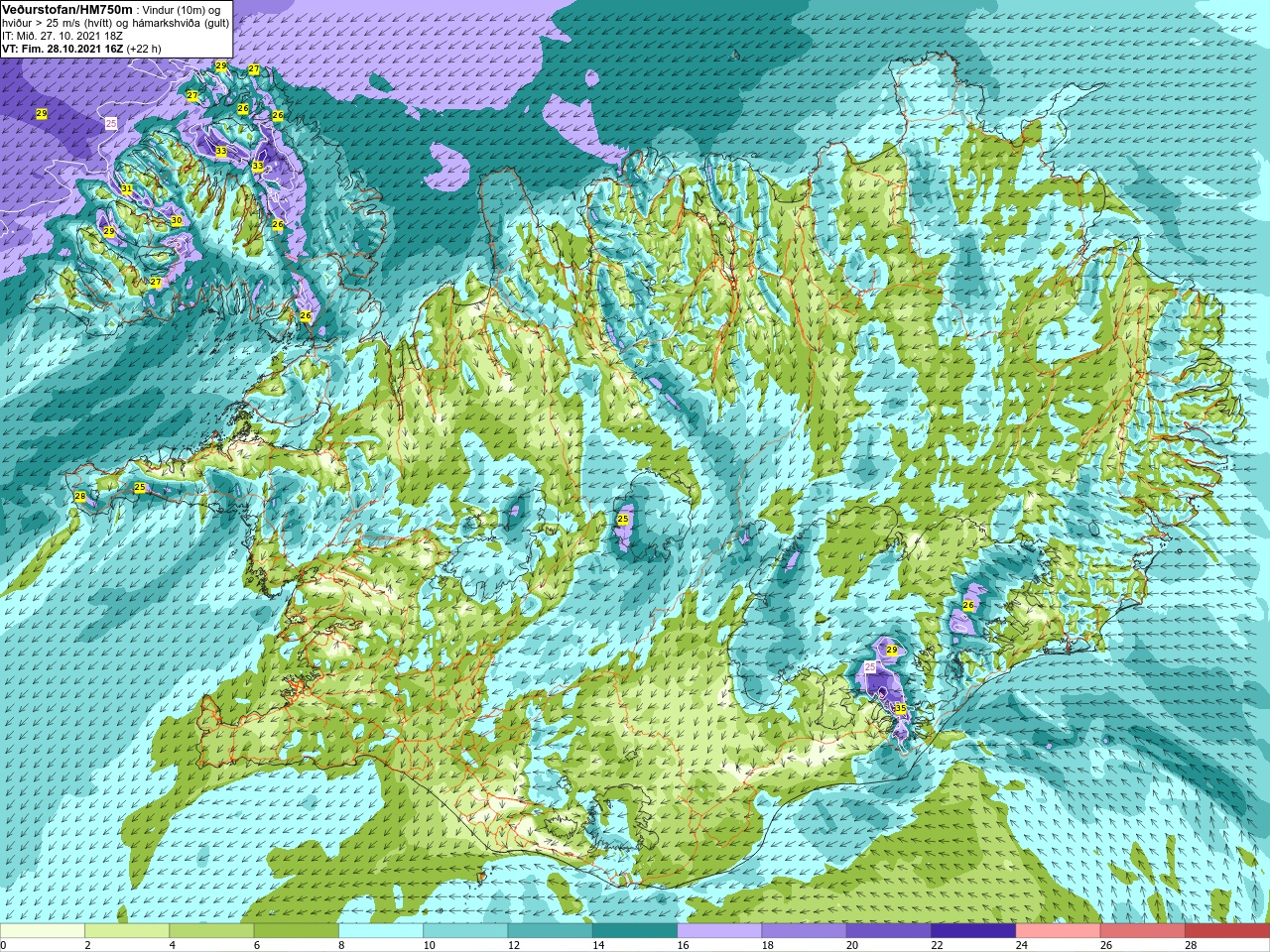
Task: Pick the 4–6 green legend swatch
Action: point(211,931)
